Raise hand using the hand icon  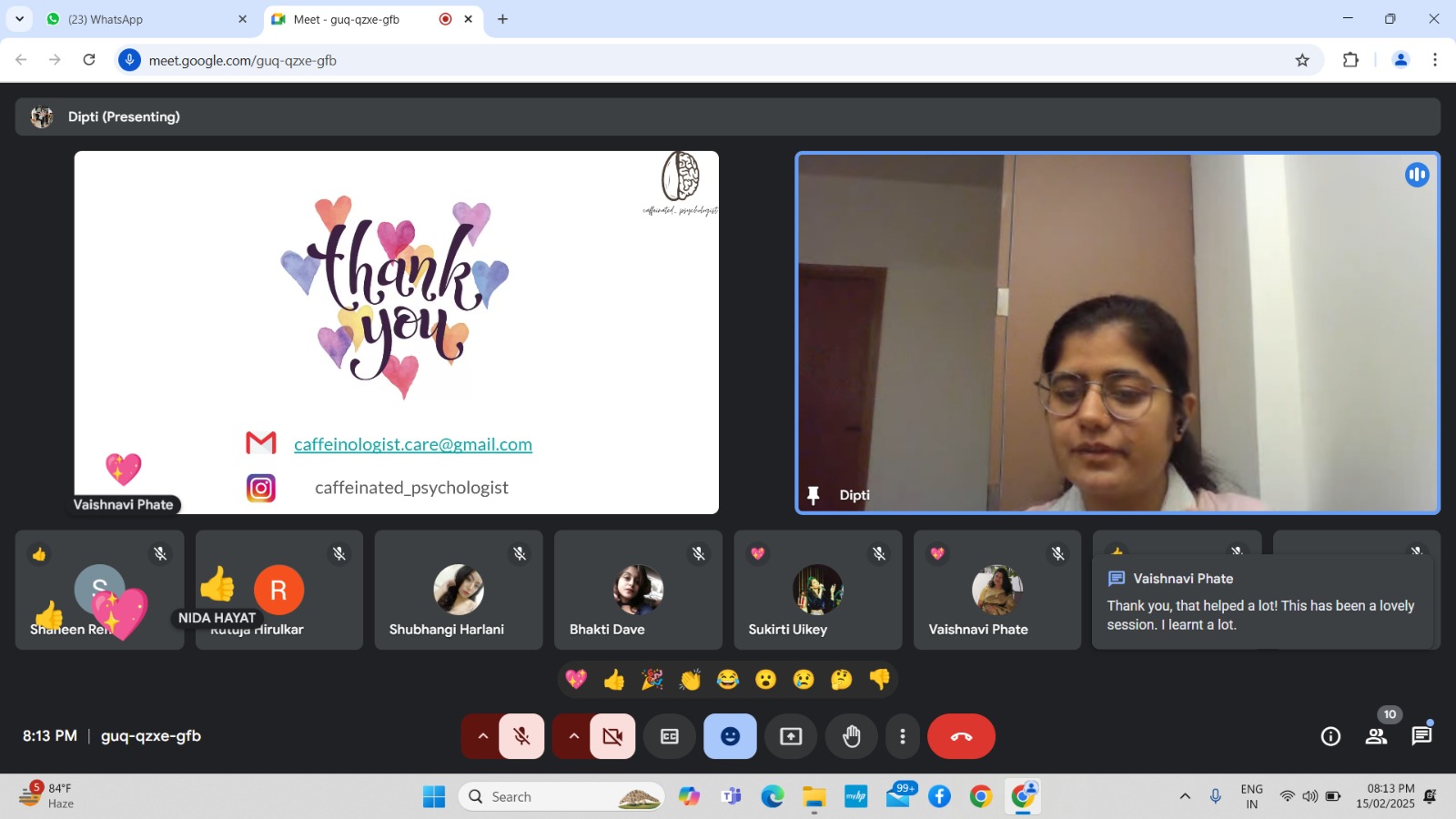pyautogui.click(x=851, y=736)
